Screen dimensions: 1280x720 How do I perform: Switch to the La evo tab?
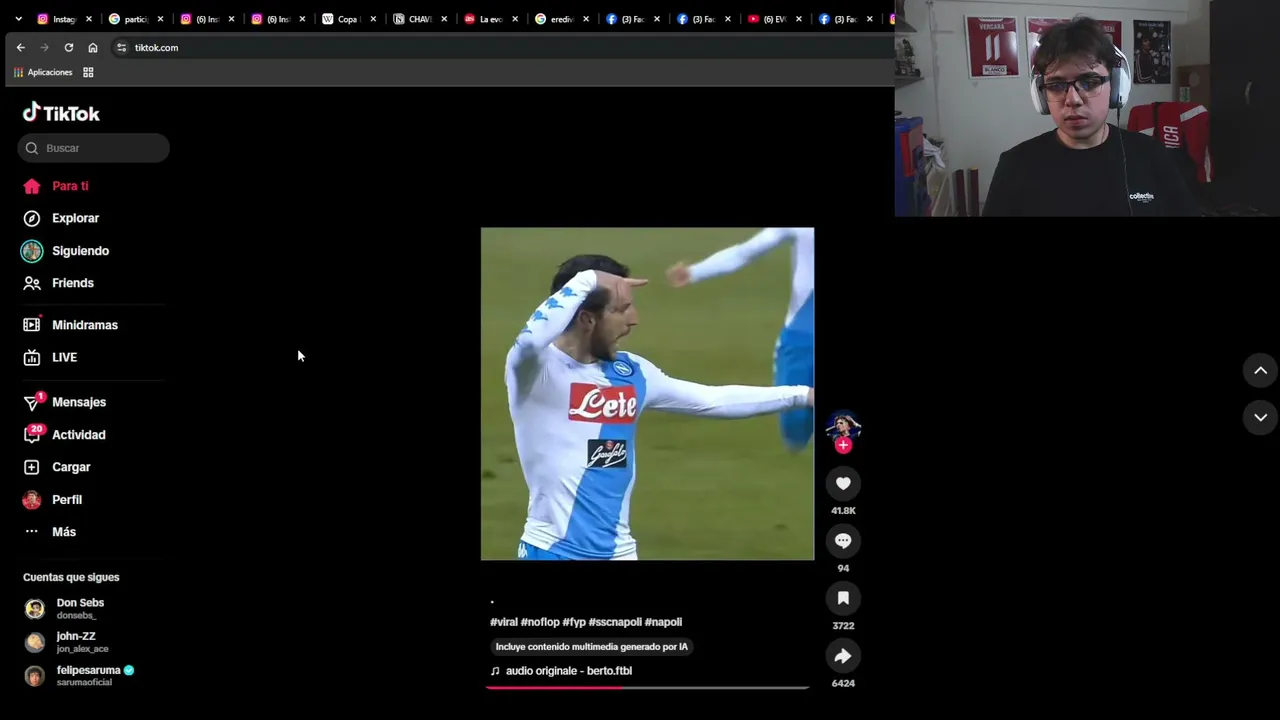[x=484, y=19]
